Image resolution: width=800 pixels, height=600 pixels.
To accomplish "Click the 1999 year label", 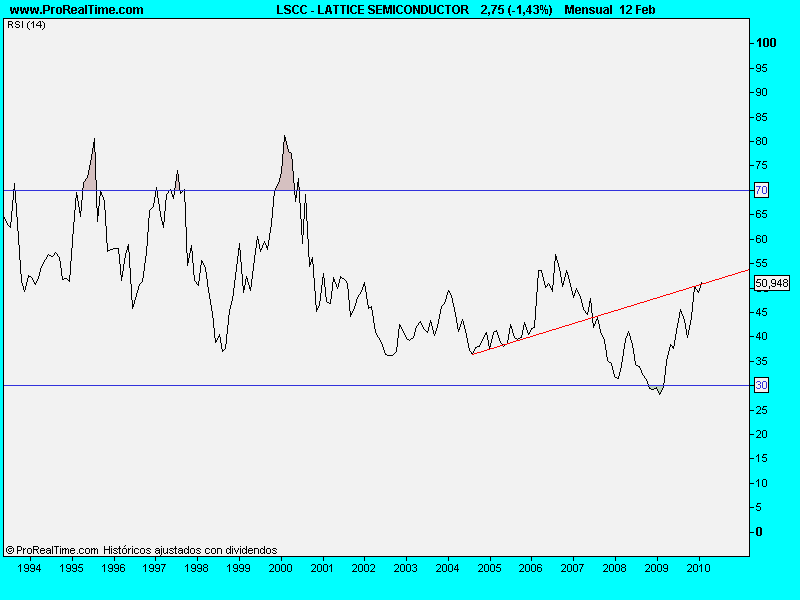I will (x=238, y=568).
